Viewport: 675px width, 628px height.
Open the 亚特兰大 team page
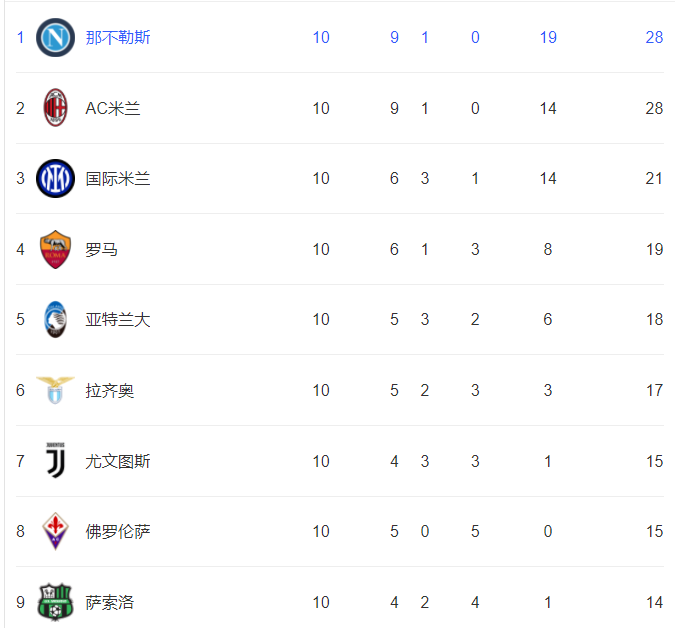(x=118, y=319)
